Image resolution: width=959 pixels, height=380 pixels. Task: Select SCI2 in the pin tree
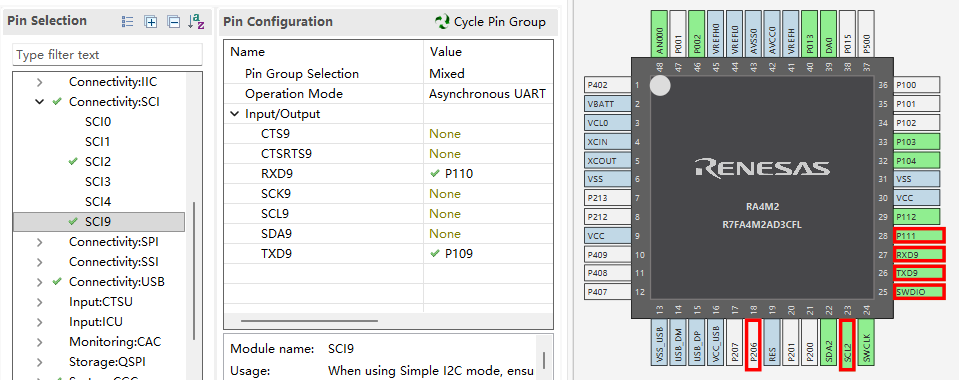[98, 162]
